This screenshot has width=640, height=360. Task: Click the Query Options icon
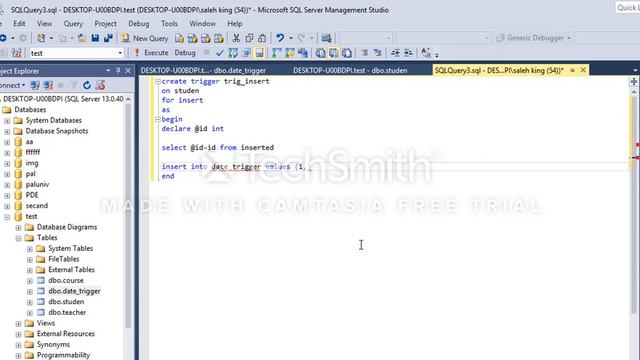pyautogui.click(x=246, y=53)
